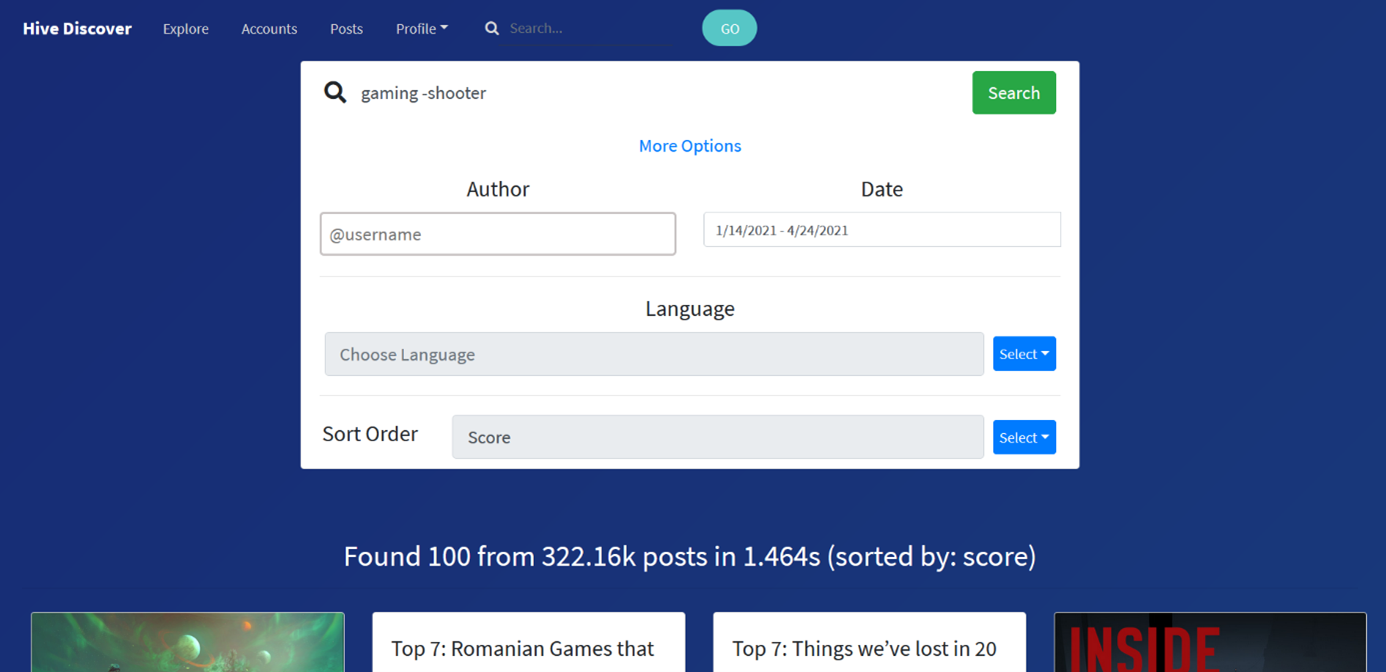
Task: Click the @username author field
Action: pyautogui.click(x=498, y=234)
